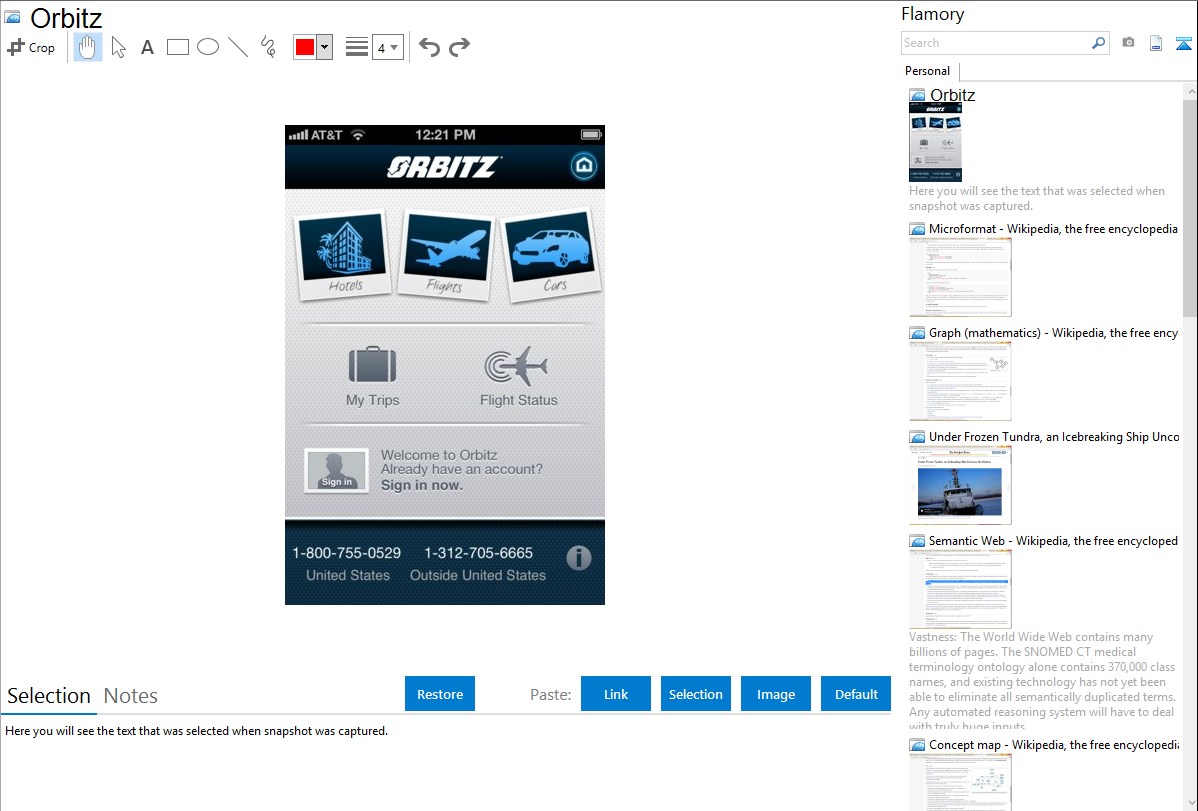Click the search magnifier icon
The image size is (1198, 811).
click(x=1099, y=43)
